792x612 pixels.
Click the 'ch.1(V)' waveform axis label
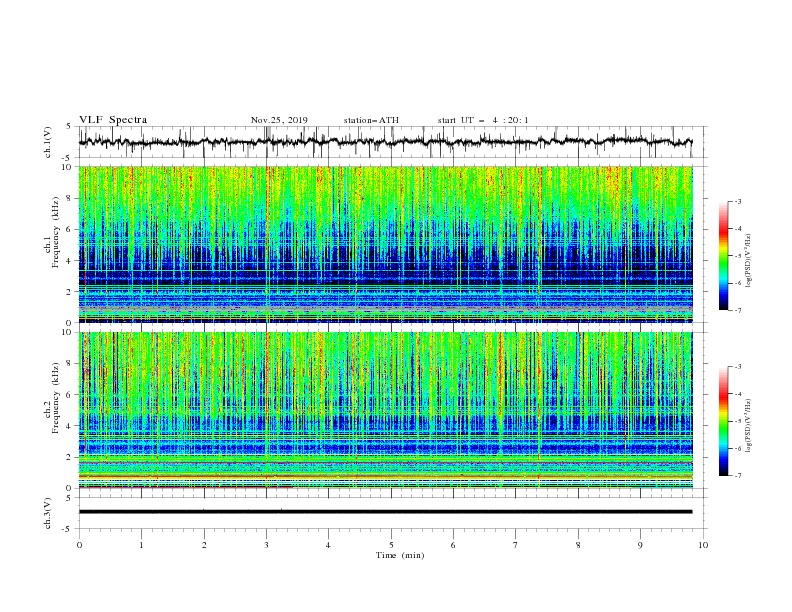[48, 142]
